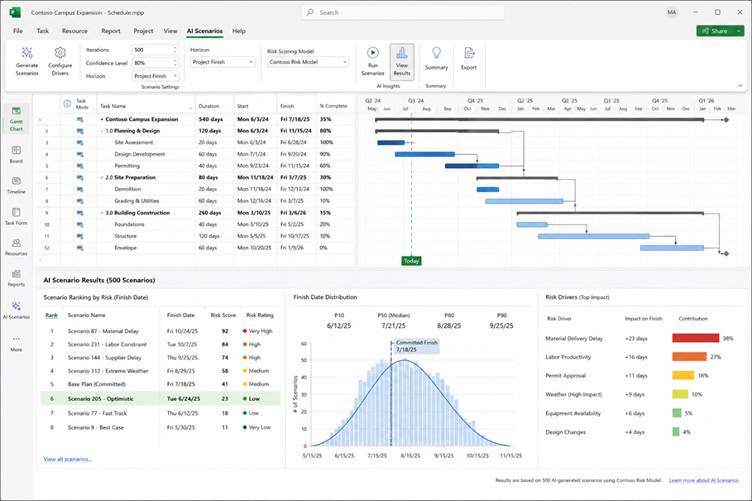Screen dimensions: 752x501
Task: Click Generate Scenarios icon in ribbon
Action: pos(27,53)
